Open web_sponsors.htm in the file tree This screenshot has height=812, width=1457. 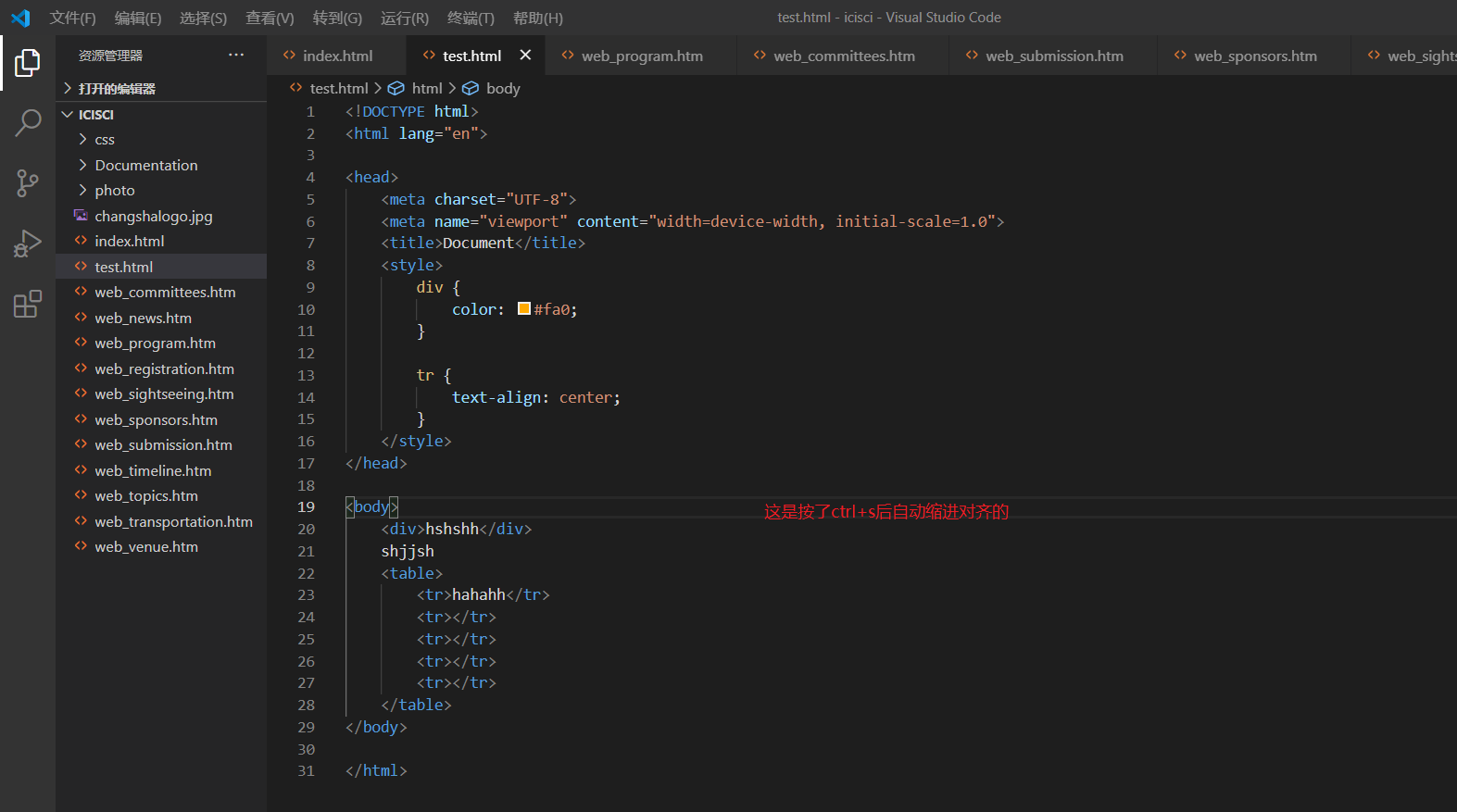tap(161, 419)
